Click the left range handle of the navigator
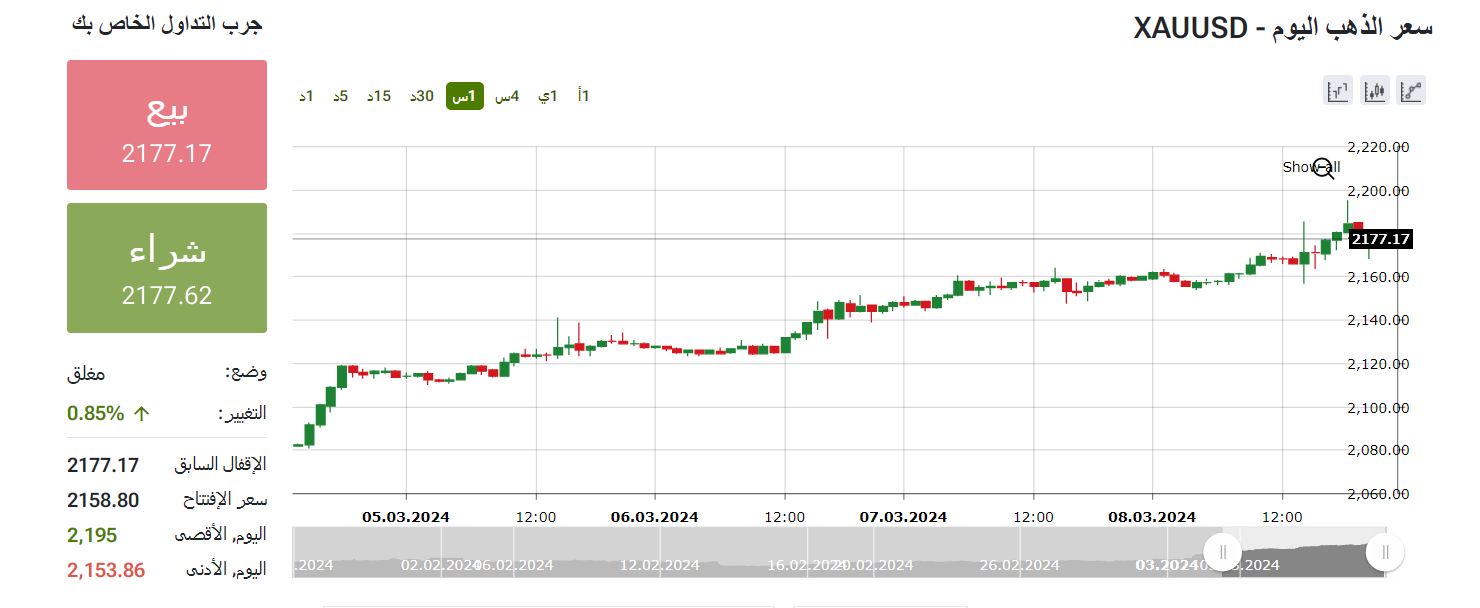1480x608 pixels. click(x=1223, y=552)
